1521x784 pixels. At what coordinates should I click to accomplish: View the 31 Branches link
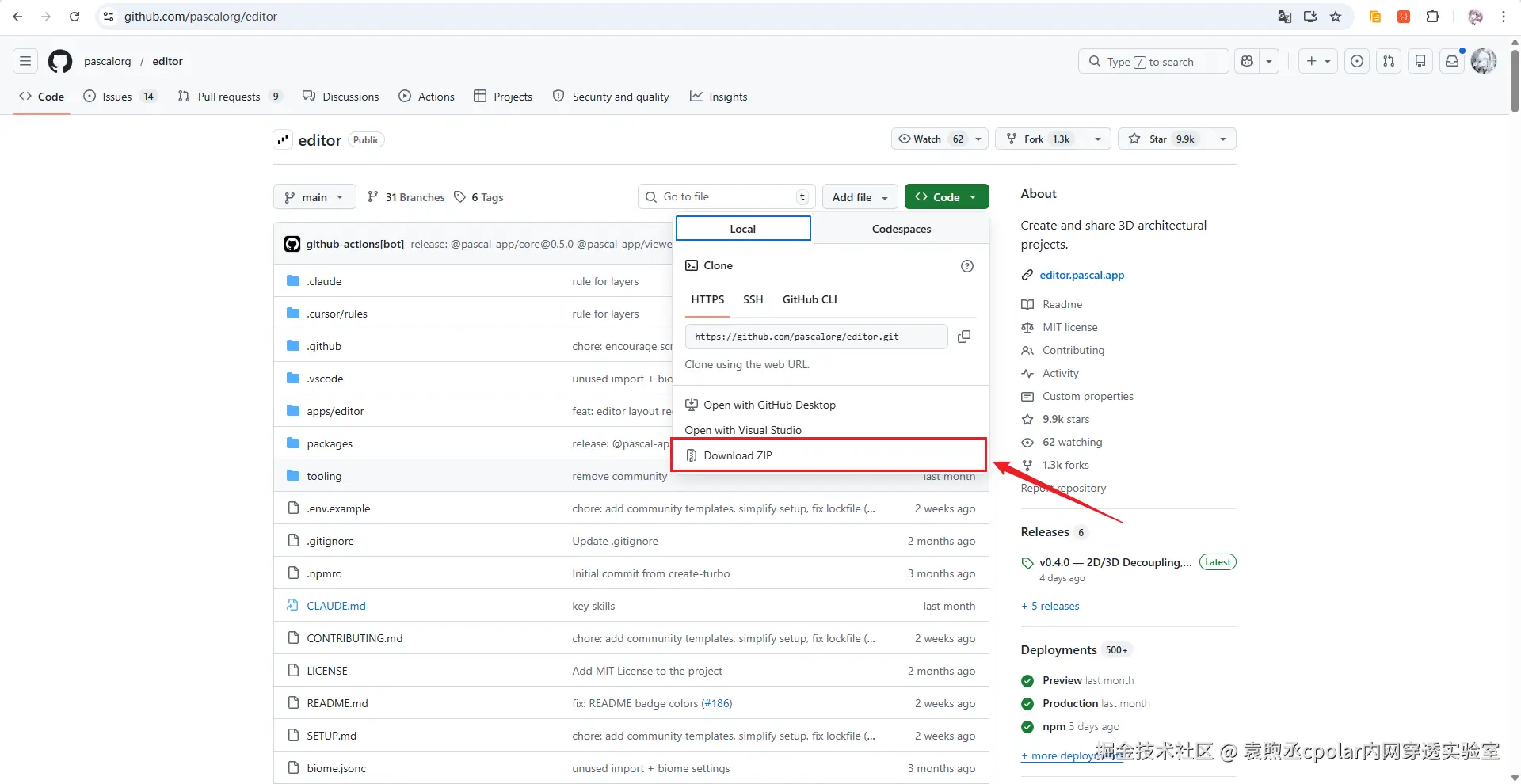click(x=406, y=197)
